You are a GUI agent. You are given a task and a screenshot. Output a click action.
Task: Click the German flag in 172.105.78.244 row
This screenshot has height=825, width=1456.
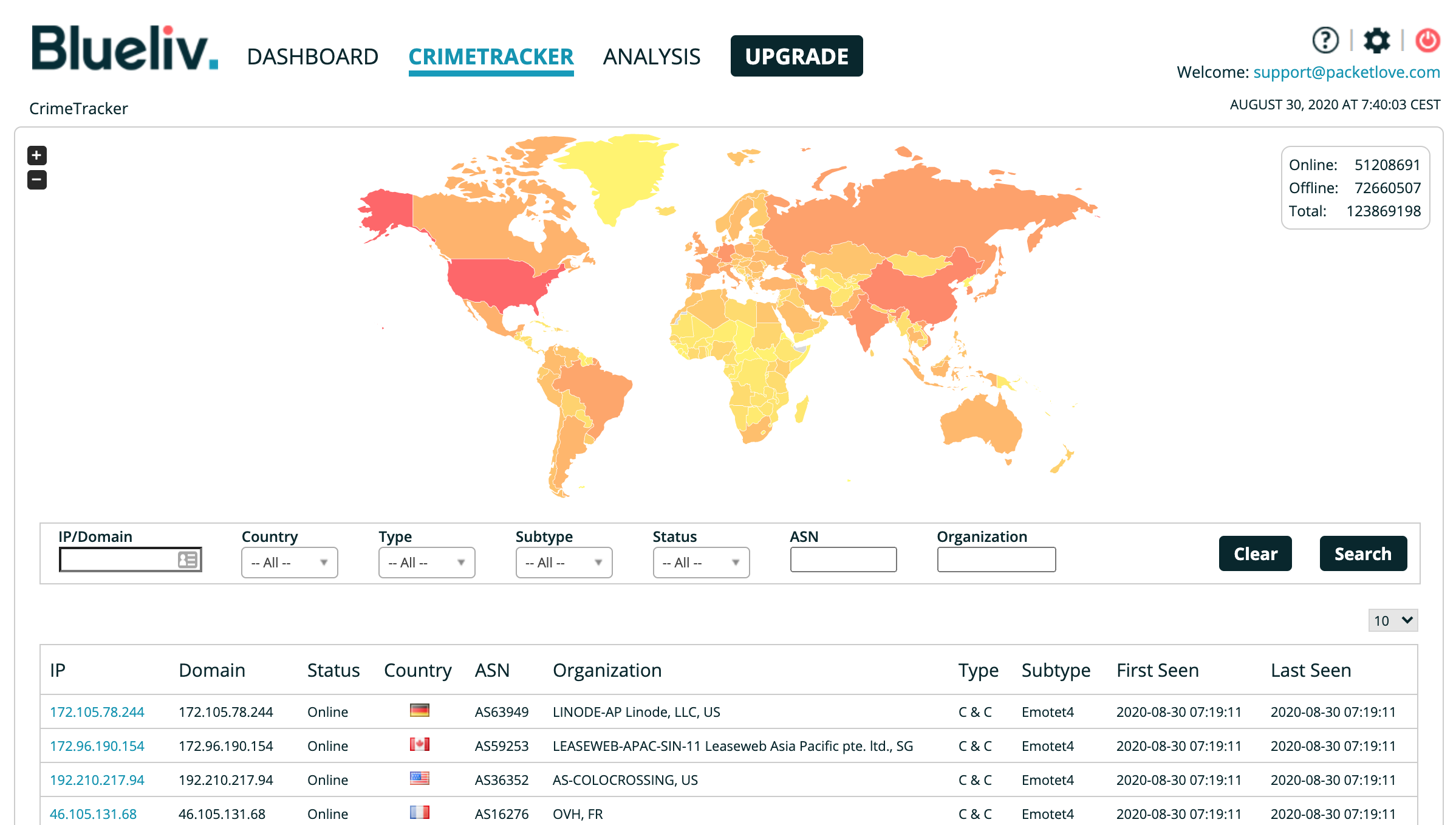click(419, 710)
